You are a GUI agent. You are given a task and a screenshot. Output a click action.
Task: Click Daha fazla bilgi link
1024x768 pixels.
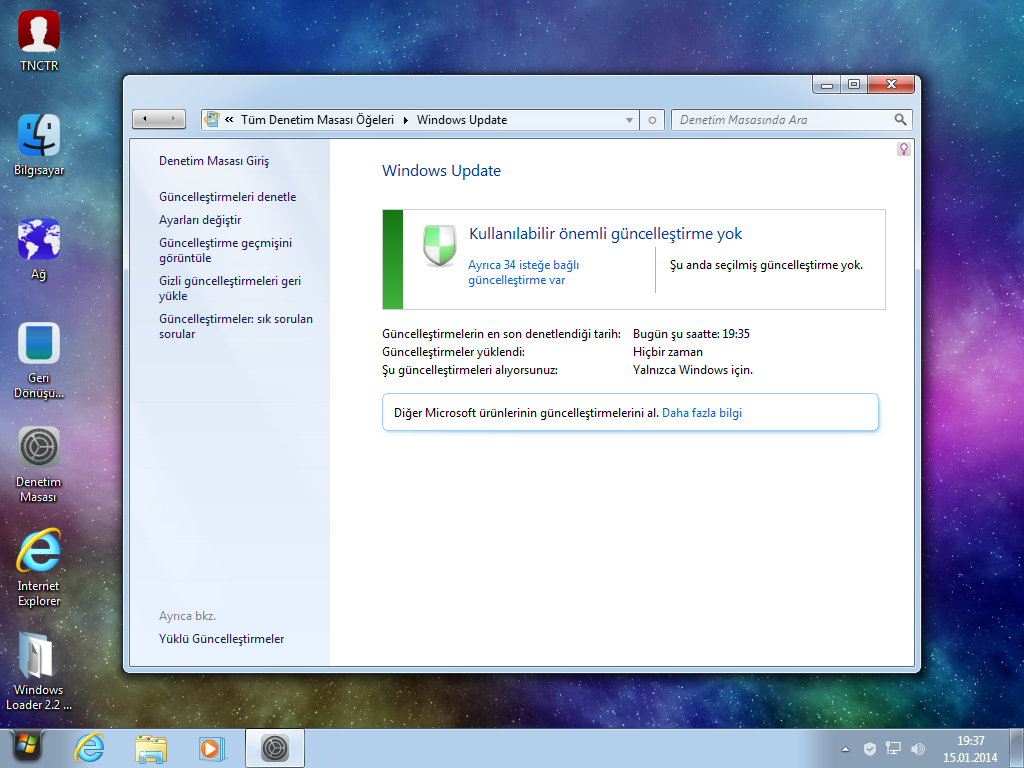702,412
